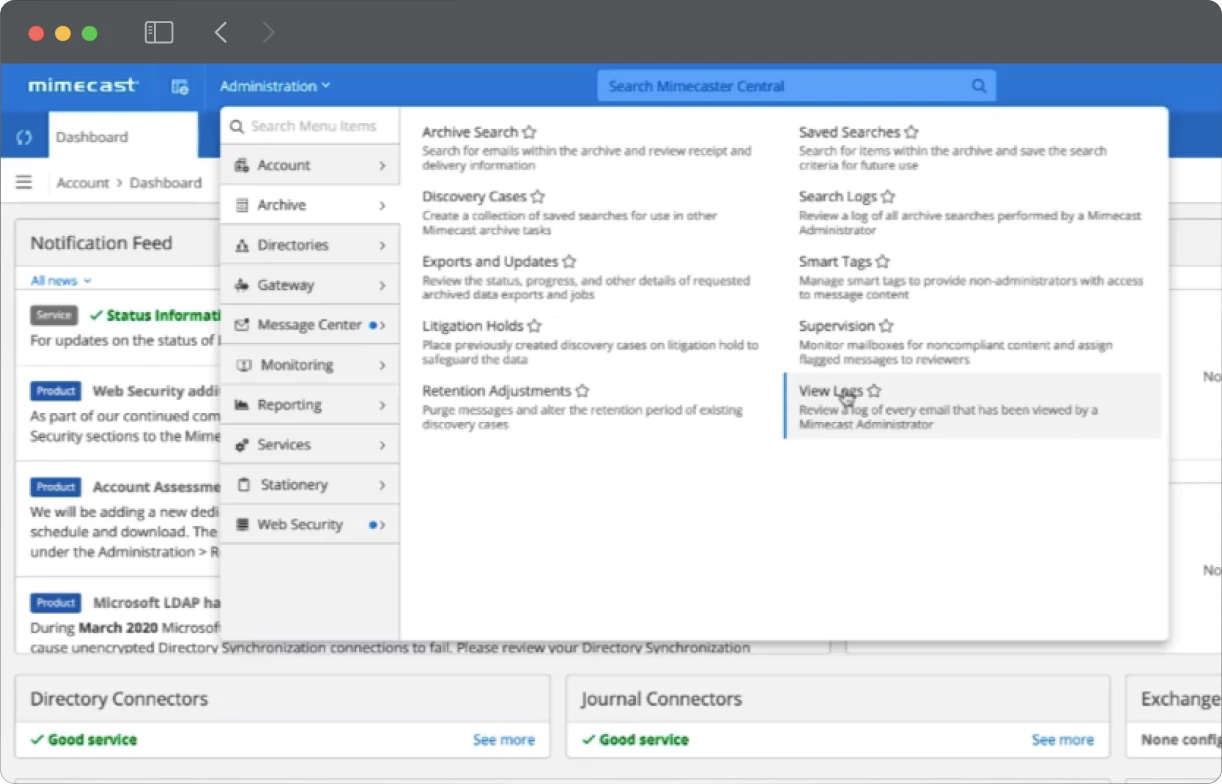
Task: Click the Mimecast logo
Action: pos(83,86)
